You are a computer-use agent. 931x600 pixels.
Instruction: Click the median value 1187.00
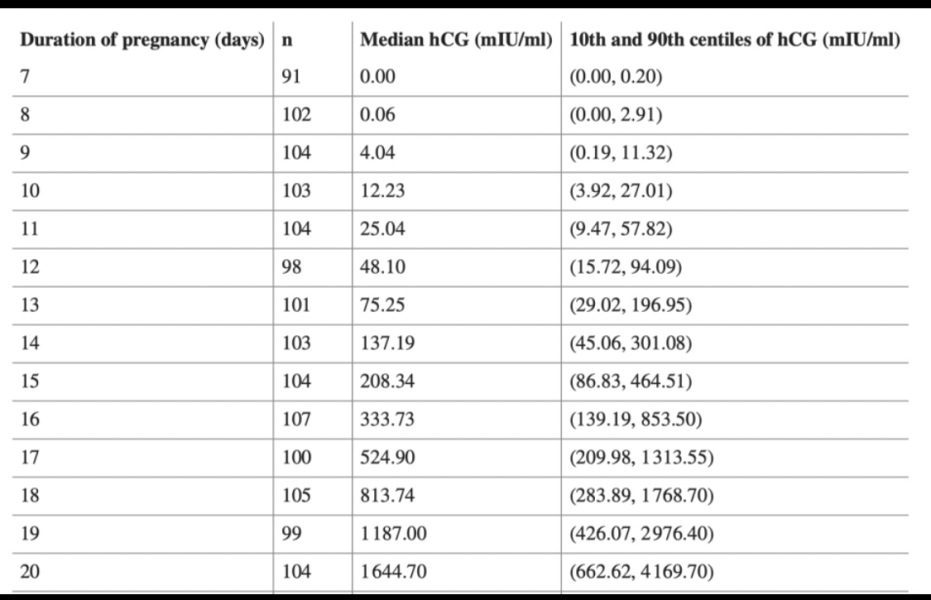click(x=394, y=533)
